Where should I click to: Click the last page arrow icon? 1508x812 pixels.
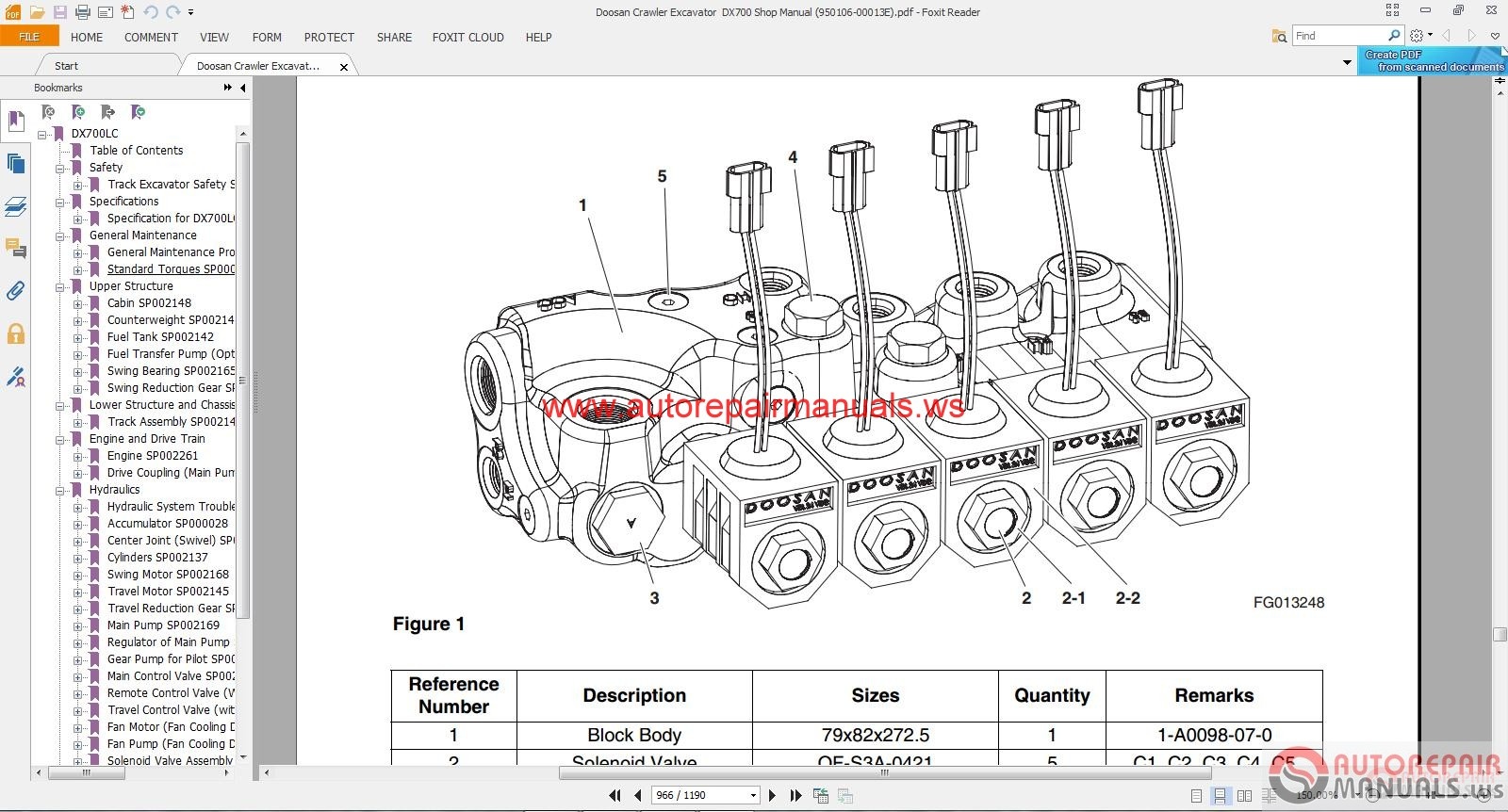[795, 795]
